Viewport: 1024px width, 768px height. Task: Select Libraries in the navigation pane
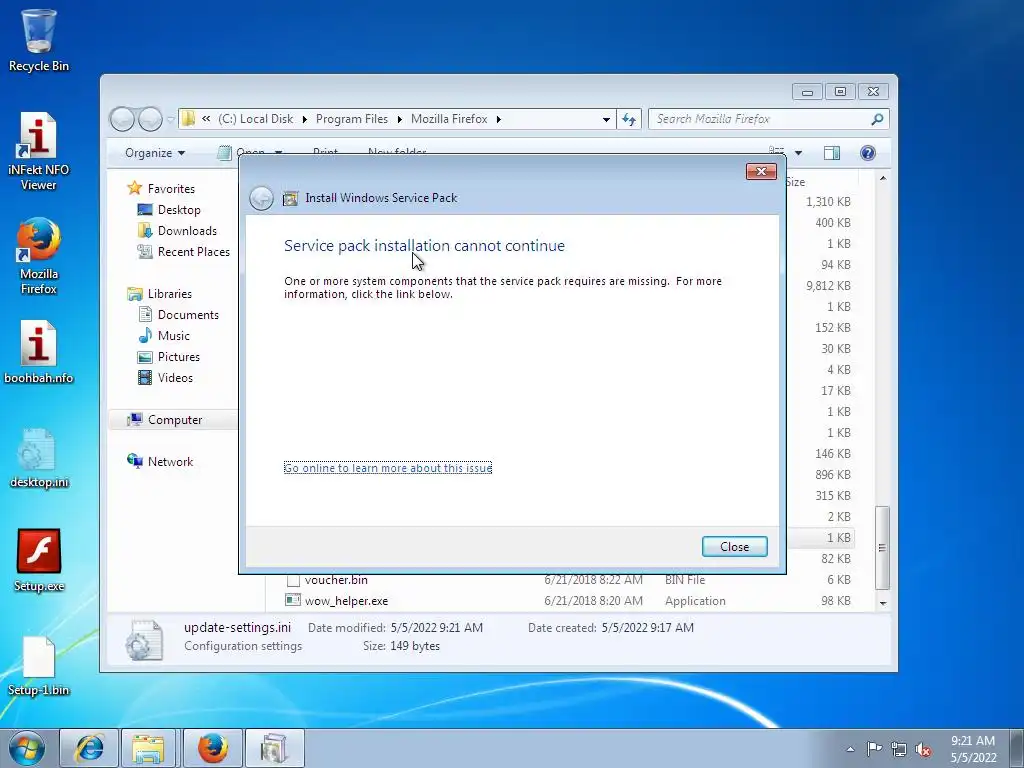(169, 294)
